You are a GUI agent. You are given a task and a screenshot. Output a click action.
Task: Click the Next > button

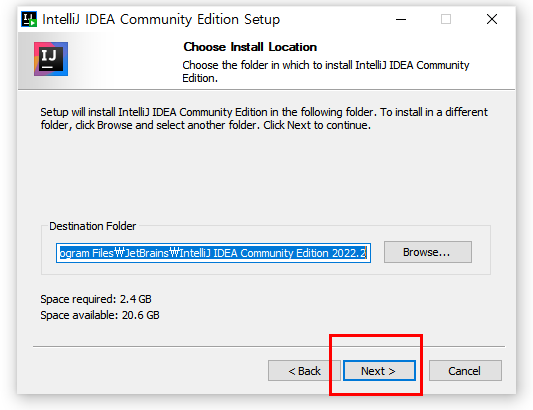pos(379,371)
